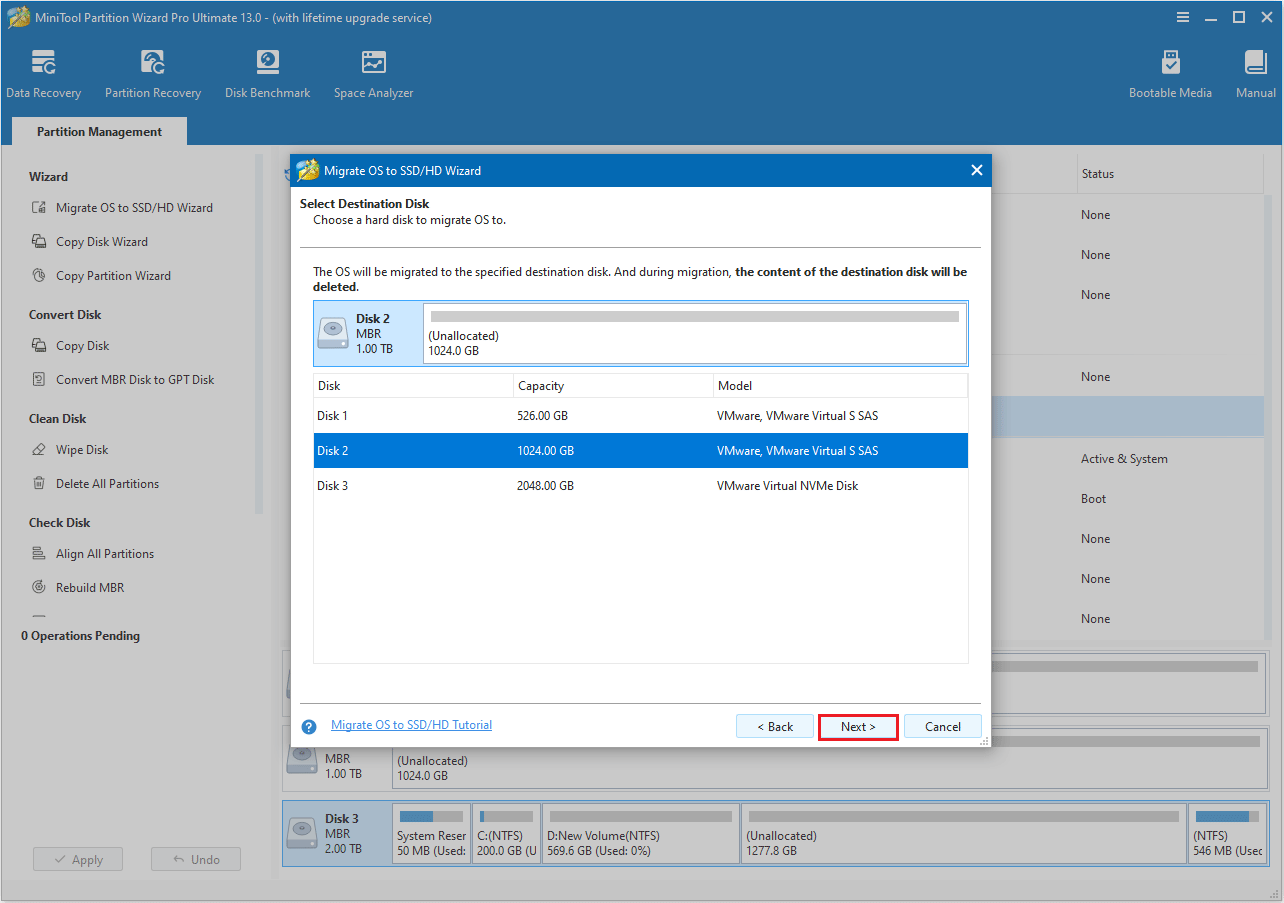Open the Manual
The width and height of the screenshot is (1284, 903).
click(1255, 72)
